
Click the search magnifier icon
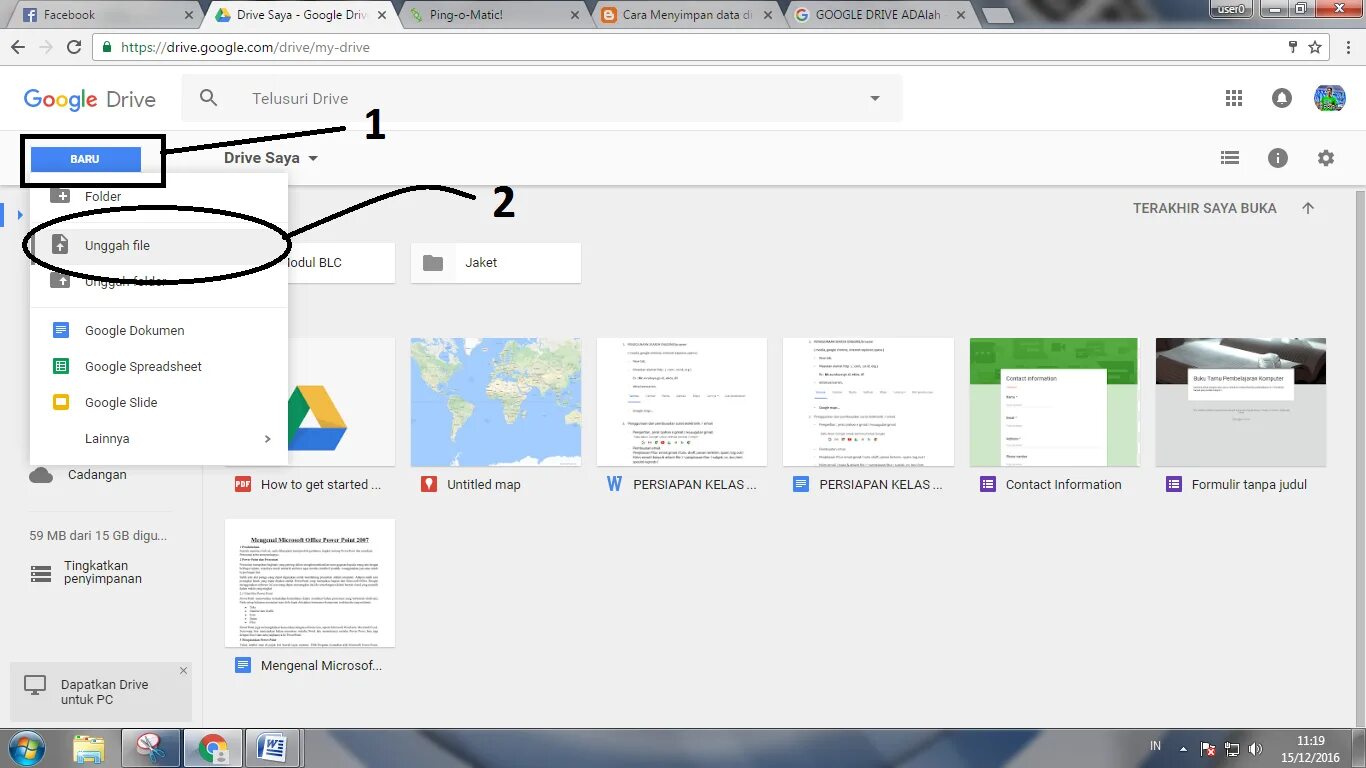tap(208, 98)
